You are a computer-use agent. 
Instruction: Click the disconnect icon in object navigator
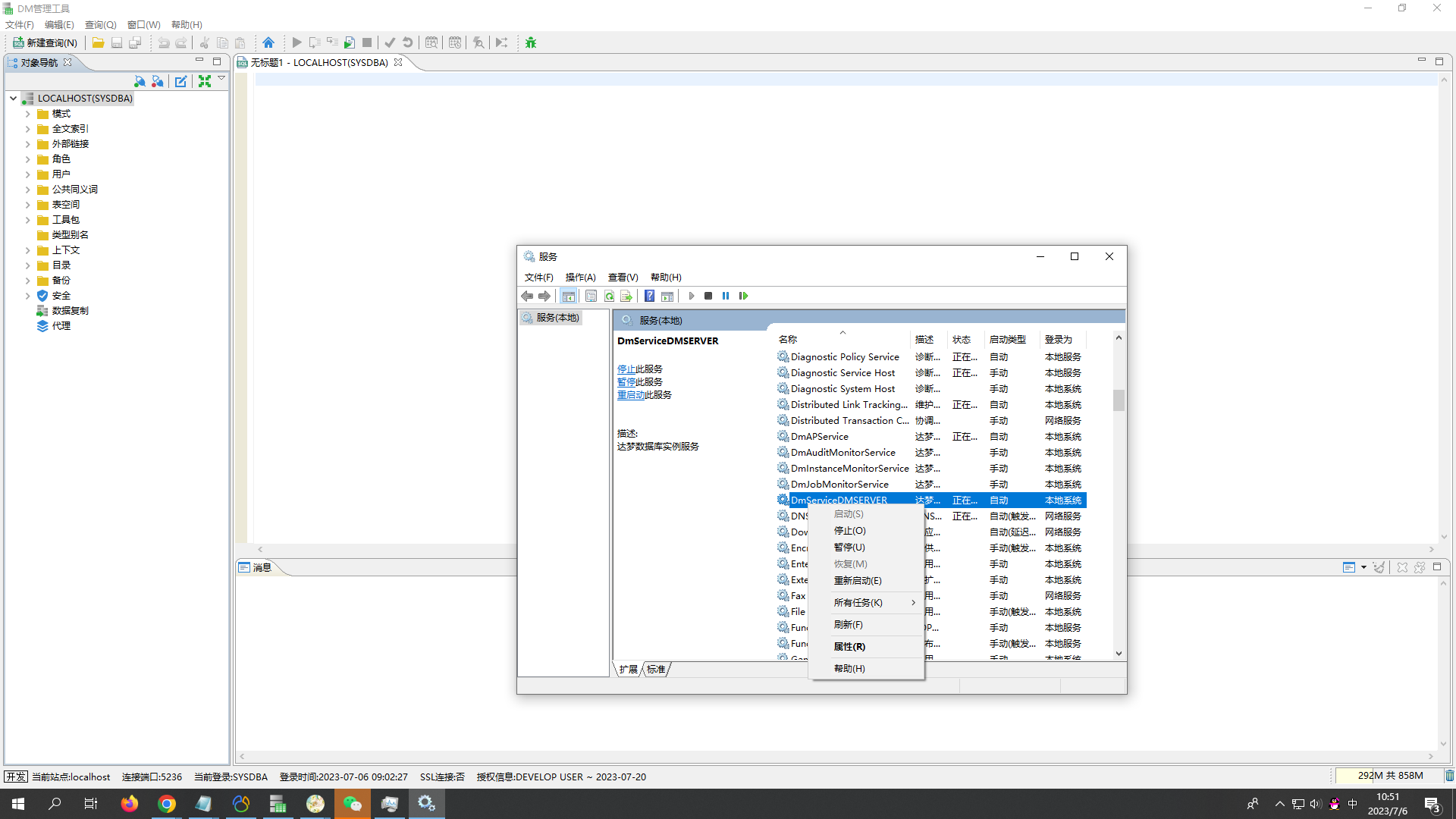157,81
